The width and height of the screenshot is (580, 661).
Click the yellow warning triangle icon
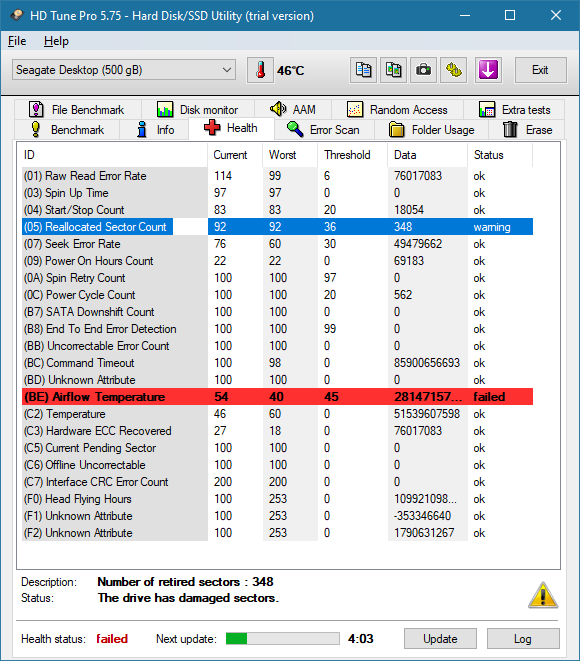point(543,595)
